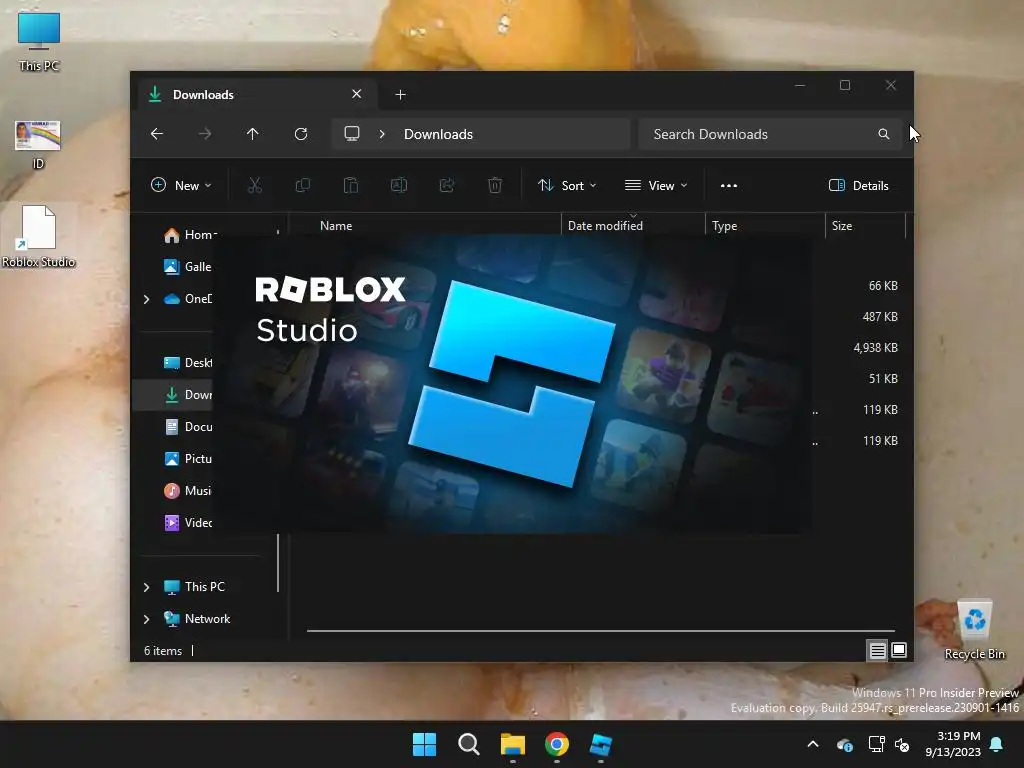Select the ID image desktop icon
This screenshot has width=1024, height=768.
38,144
